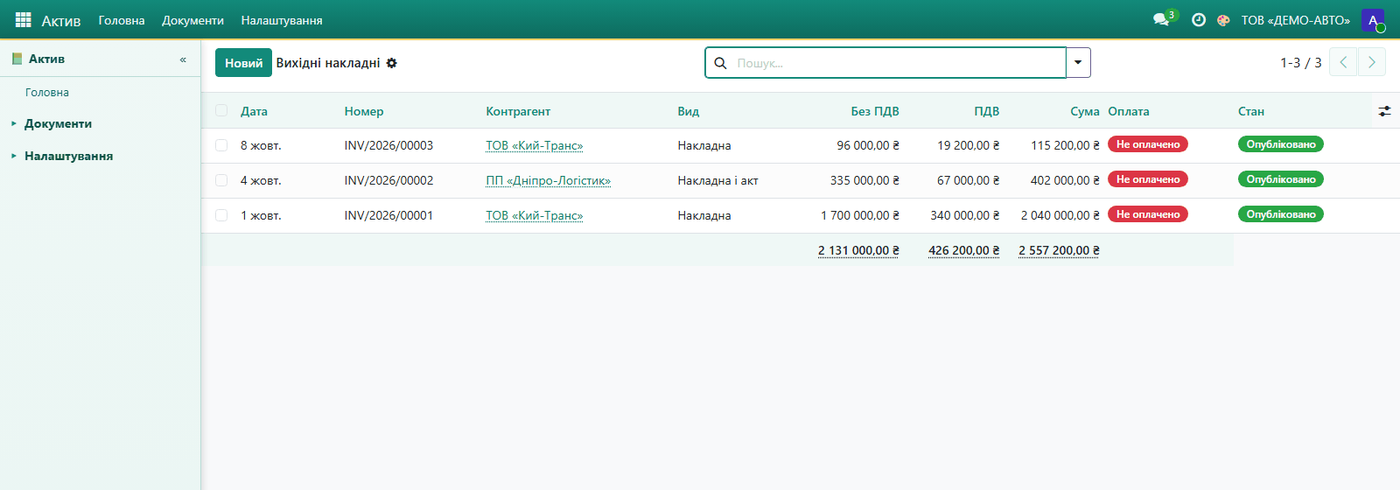Open ПП «Дніпро-Логістик» contractor link

point(548,181)
